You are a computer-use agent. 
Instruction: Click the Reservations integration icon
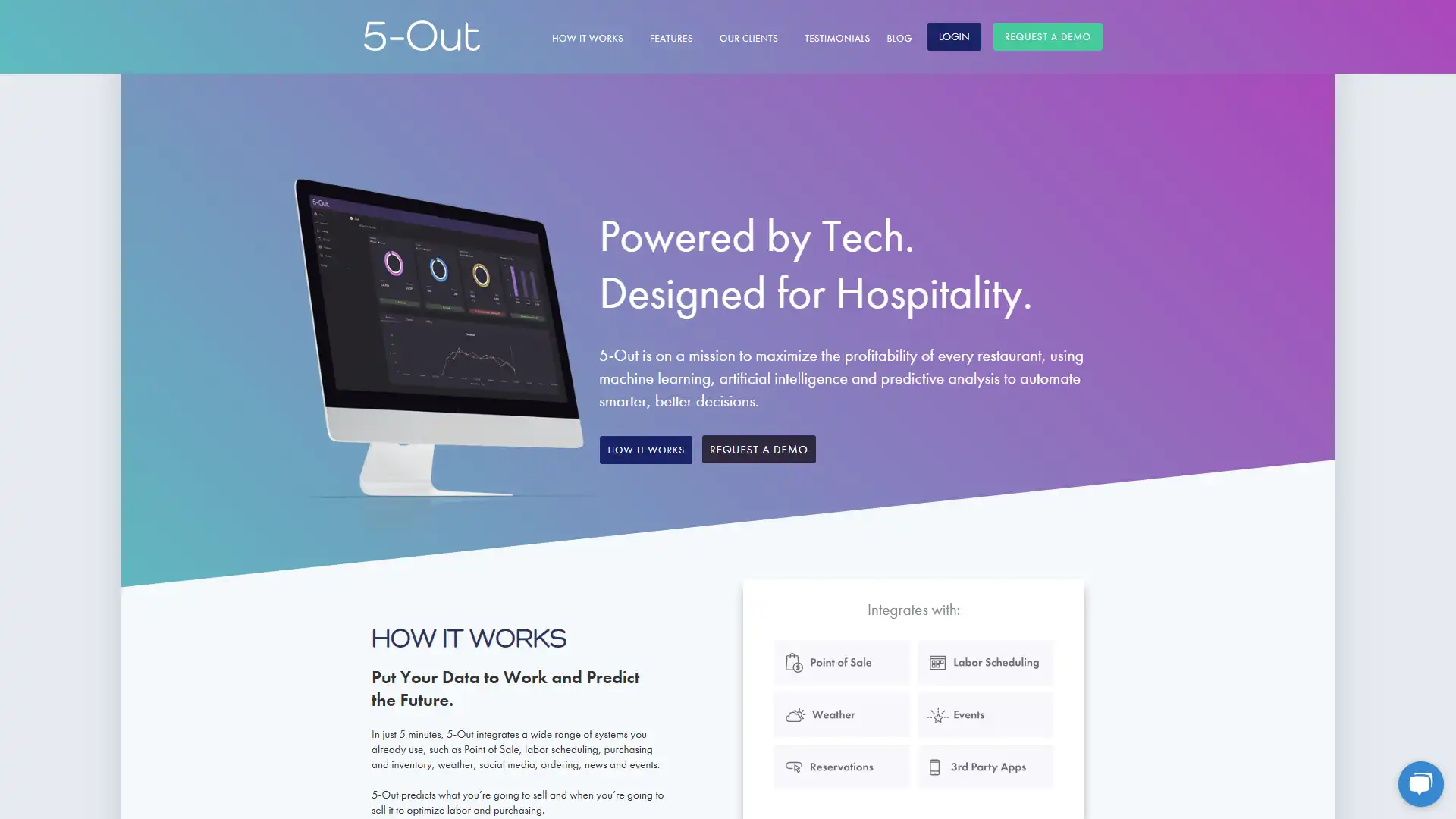tap(794, 767)
